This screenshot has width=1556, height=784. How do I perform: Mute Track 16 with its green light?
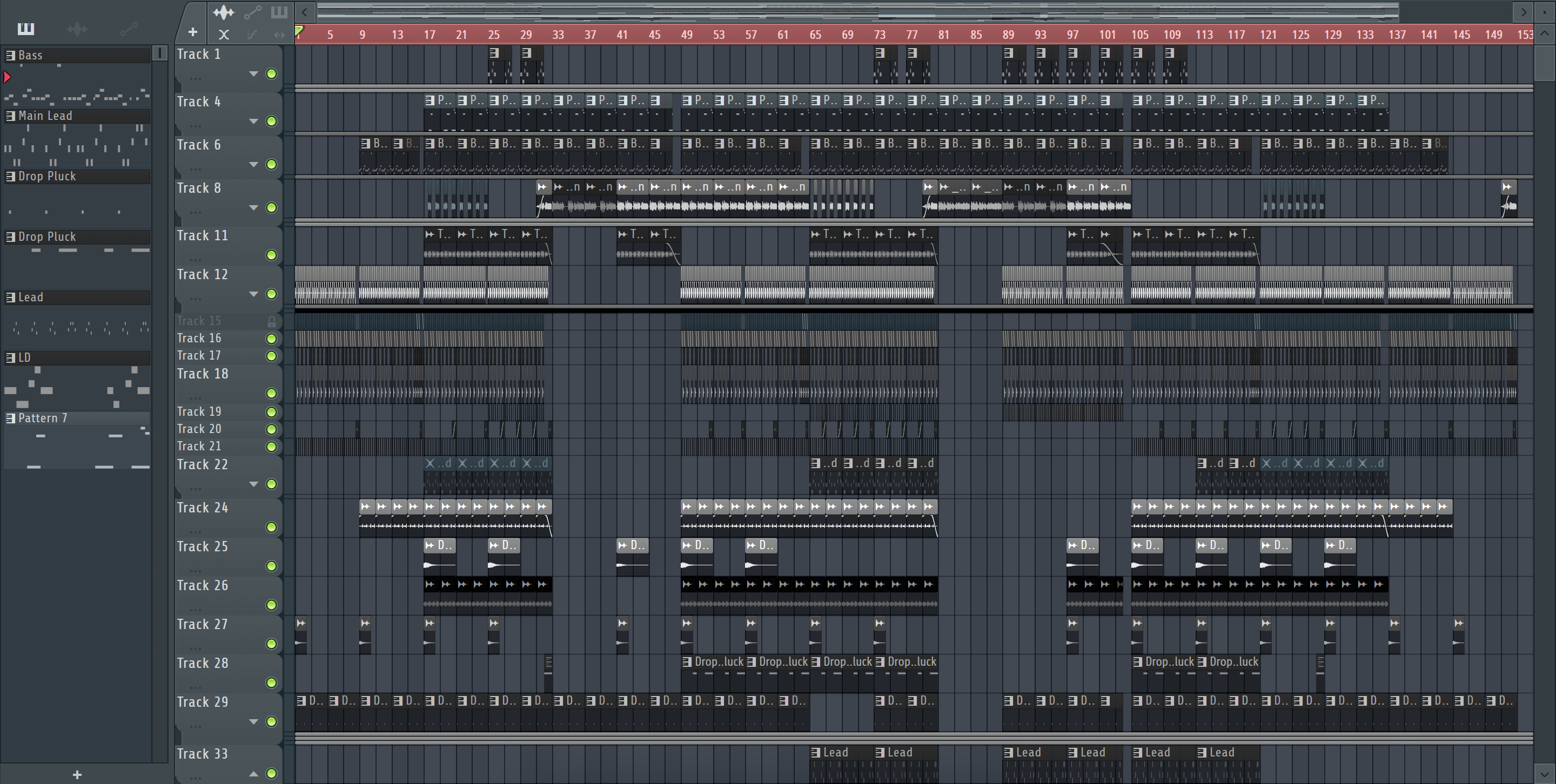(x=272, y=339)
